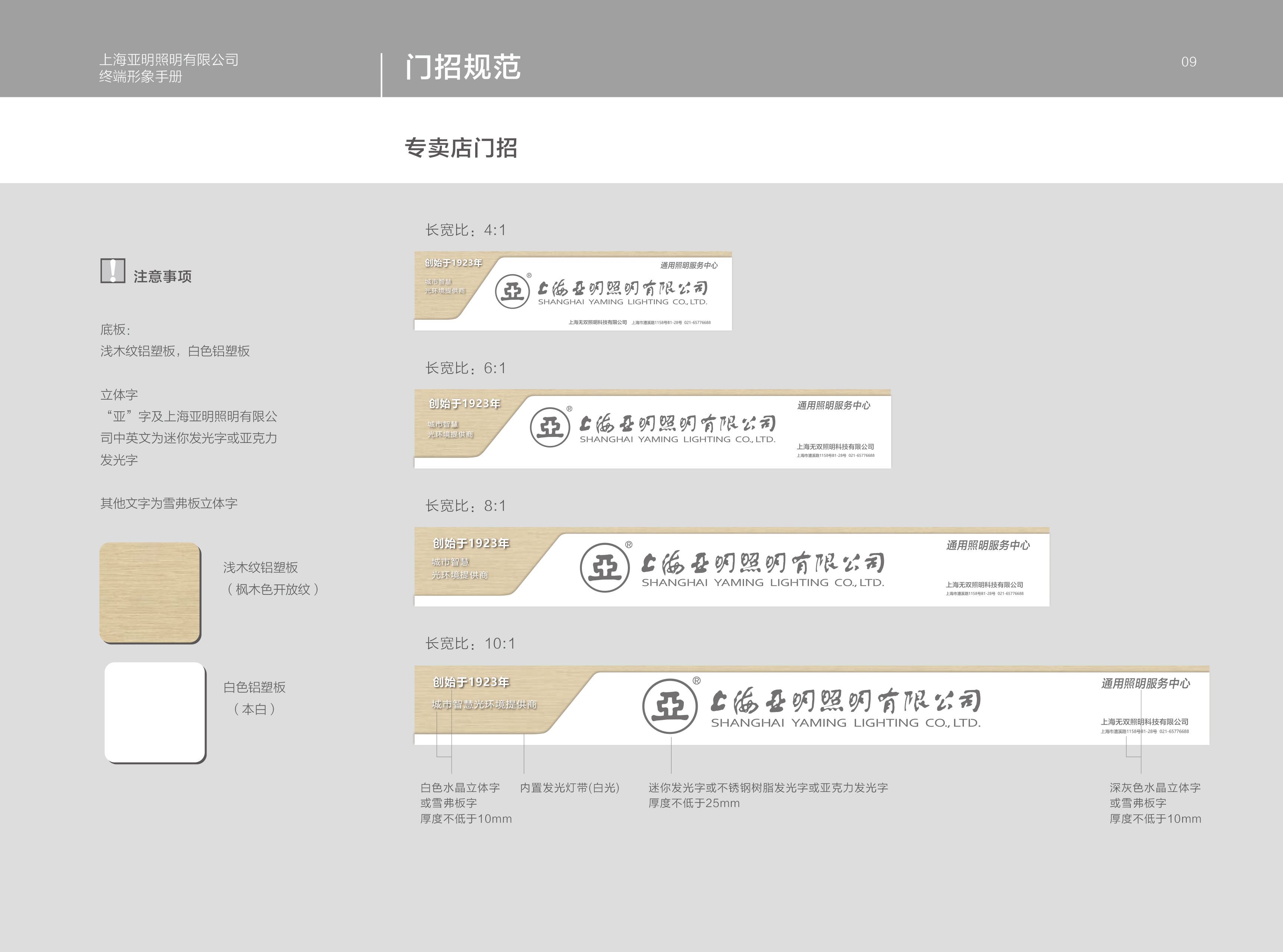This screenshot has width=1283, height=952.
Task: Click the swatch caption 白色铝塑板
Action: [254, 687]
